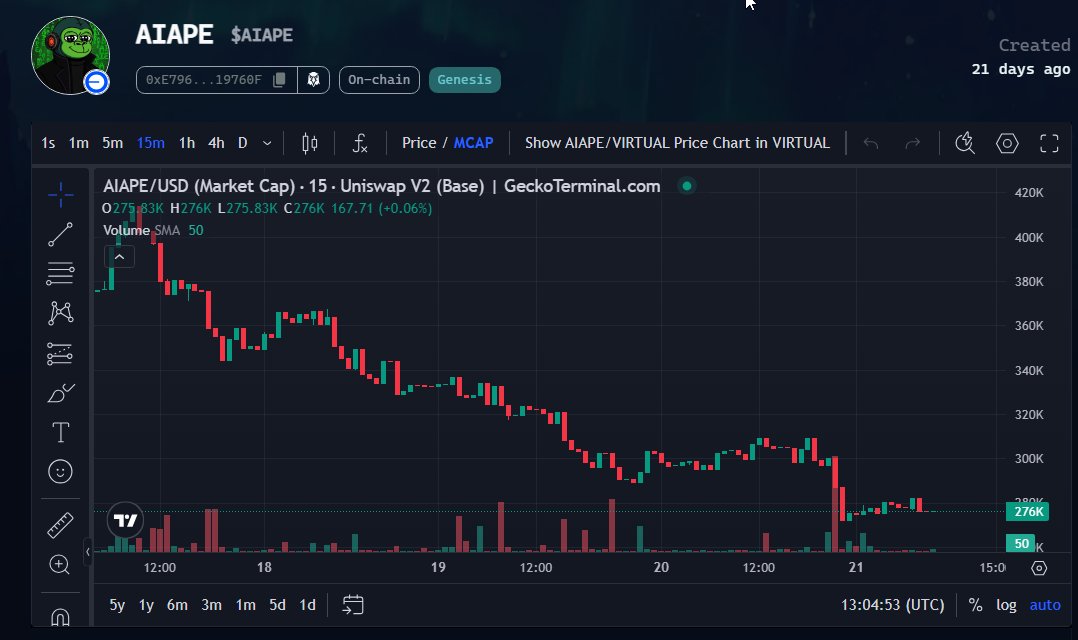The image size is (1078, 640).
Task: Set date range to 1d
Action: pyautogui.click(x=307, y=605)
